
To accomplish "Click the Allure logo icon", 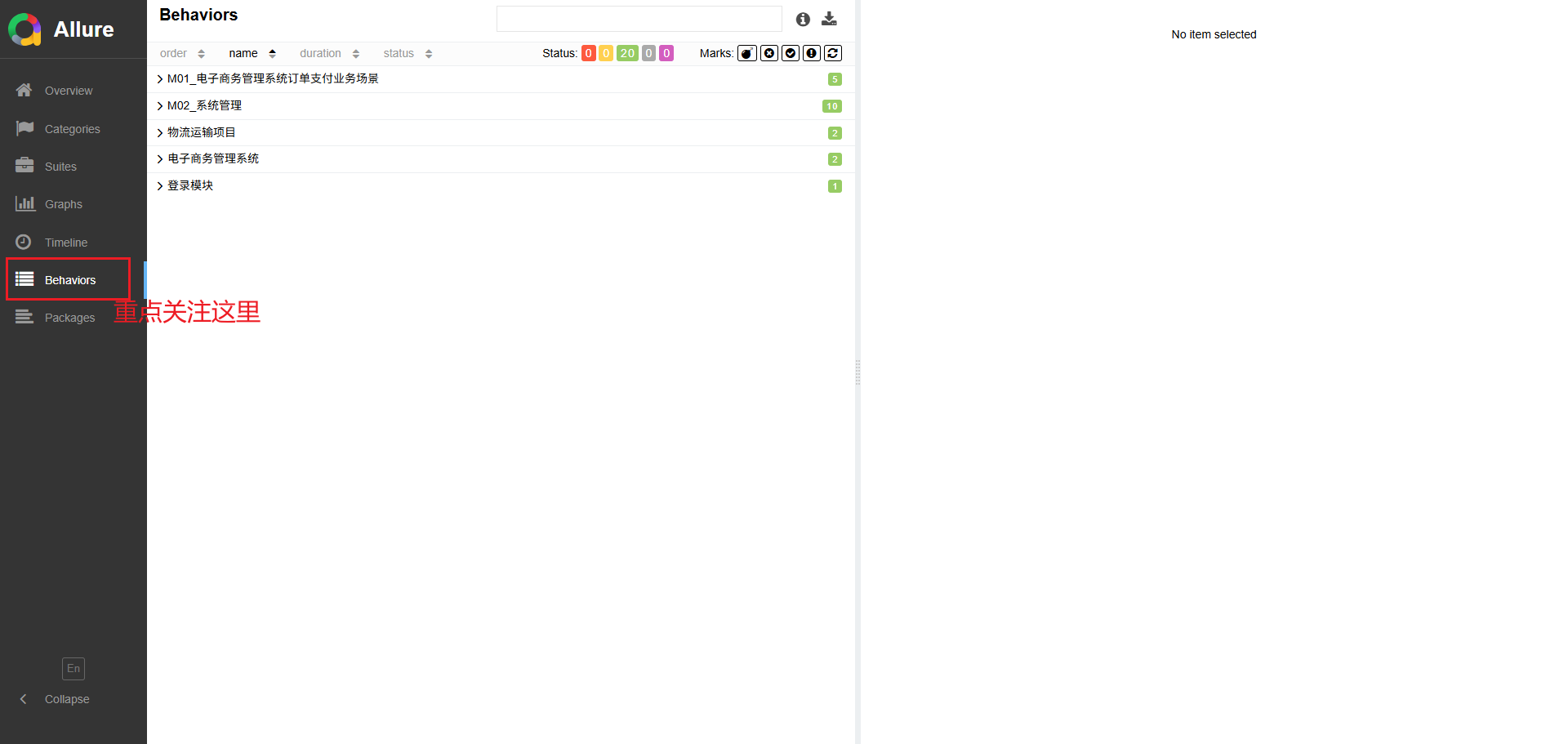I will click(x=24, y=29).
